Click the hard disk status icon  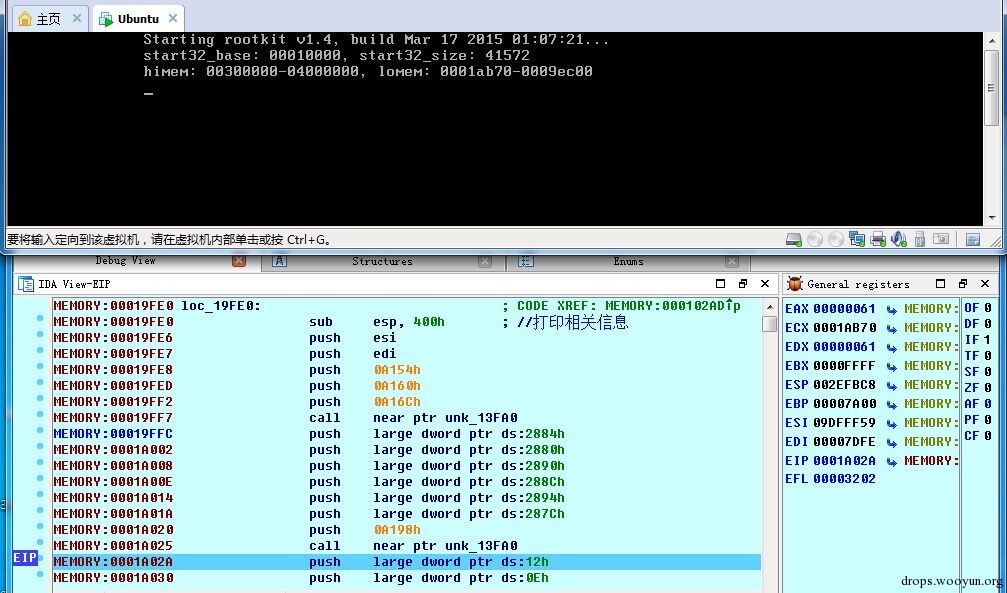point(794,240)
